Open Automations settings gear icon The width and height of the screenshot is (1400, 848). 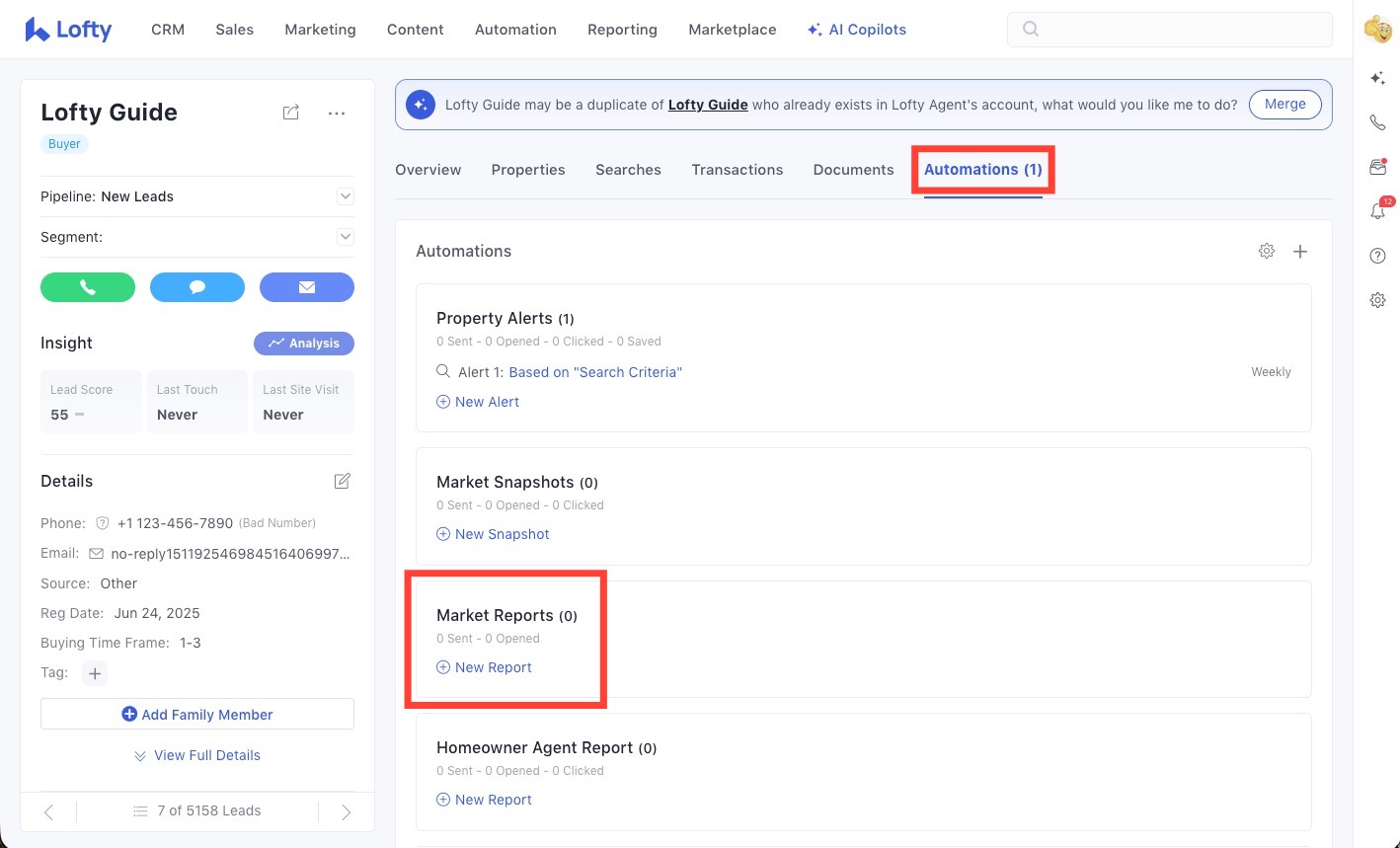[1267, 252]
